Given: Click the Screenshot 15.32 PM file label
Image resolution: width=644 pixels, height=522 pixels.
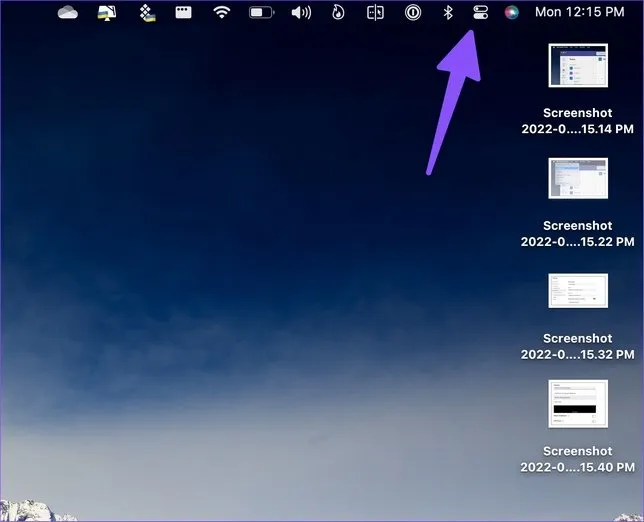Looking at the screenshot, I should 577,346.
